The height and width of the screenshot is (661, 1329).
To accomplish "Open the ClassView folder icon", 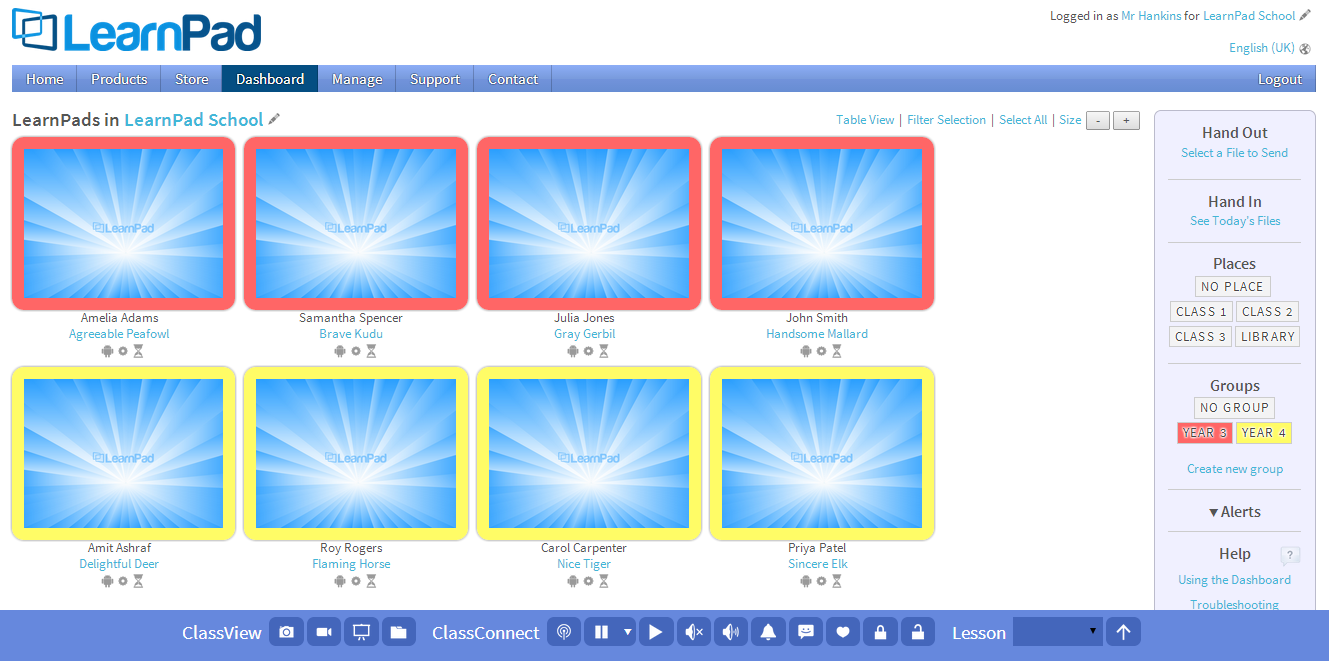I will click(x=399, y=632).
